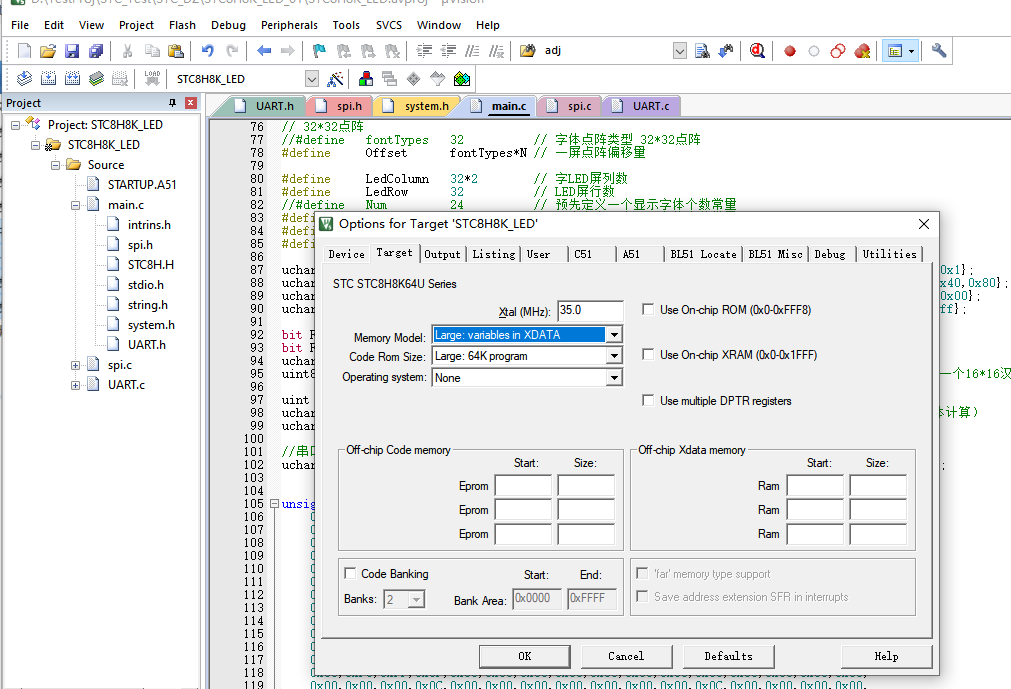Collapse the Source group folder

pos(55,165)
